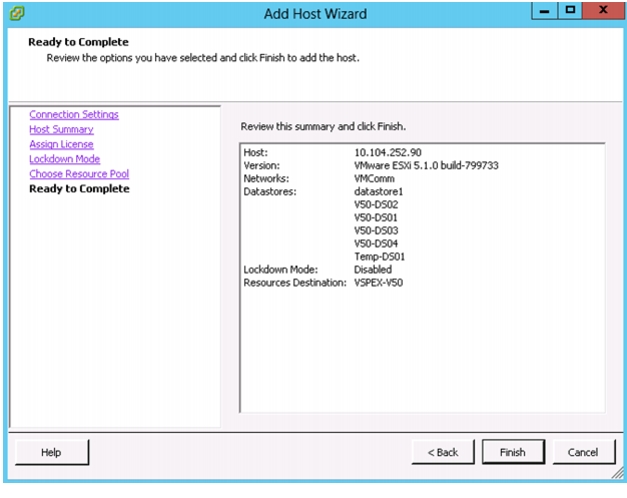This screenshot has height=498, width=627.
Task: Select the V50-DS01 datastore entry
Action: (x=376, y=218)
